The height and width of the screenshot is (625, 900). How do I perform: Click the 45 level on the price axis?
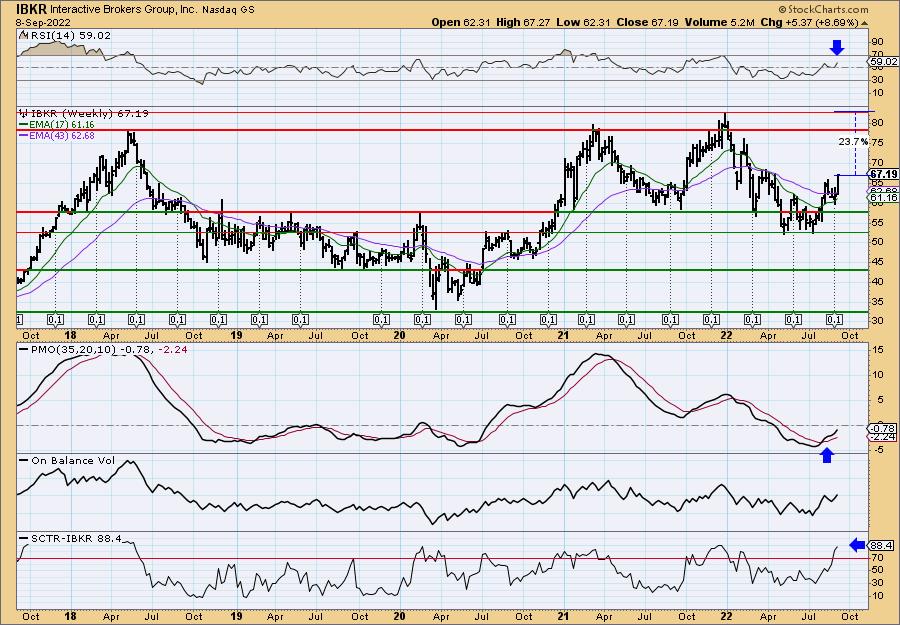[x=876, y=262]
